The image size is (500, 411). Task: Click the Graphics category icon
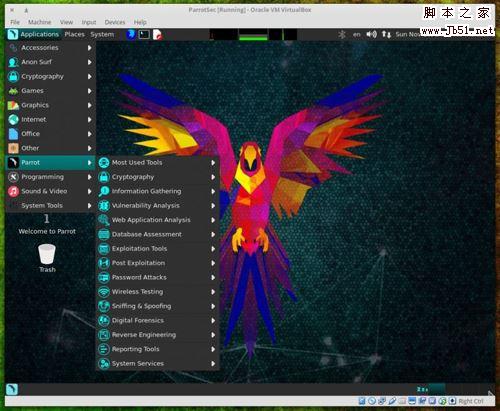[x=13, y=105]
